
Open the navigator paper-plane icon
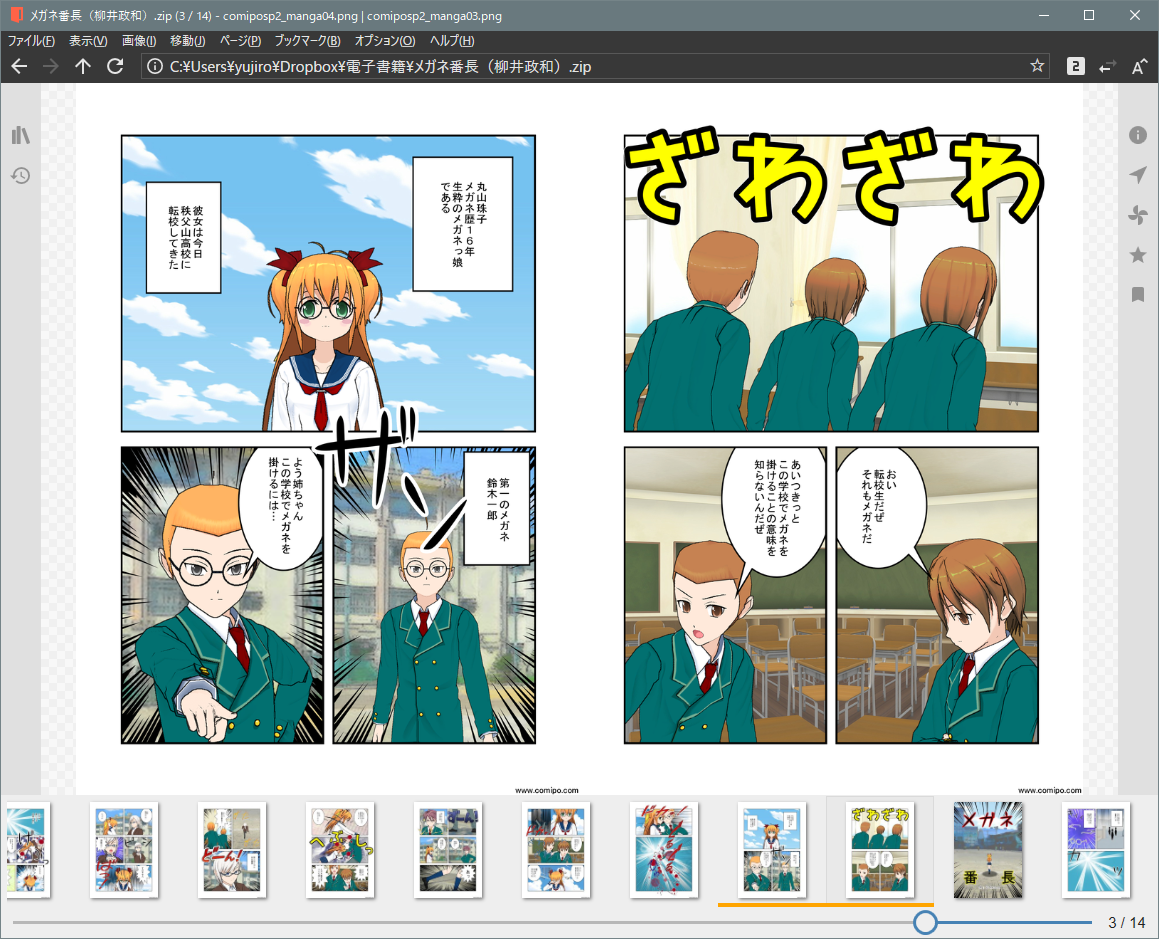tap(1138, 174)
